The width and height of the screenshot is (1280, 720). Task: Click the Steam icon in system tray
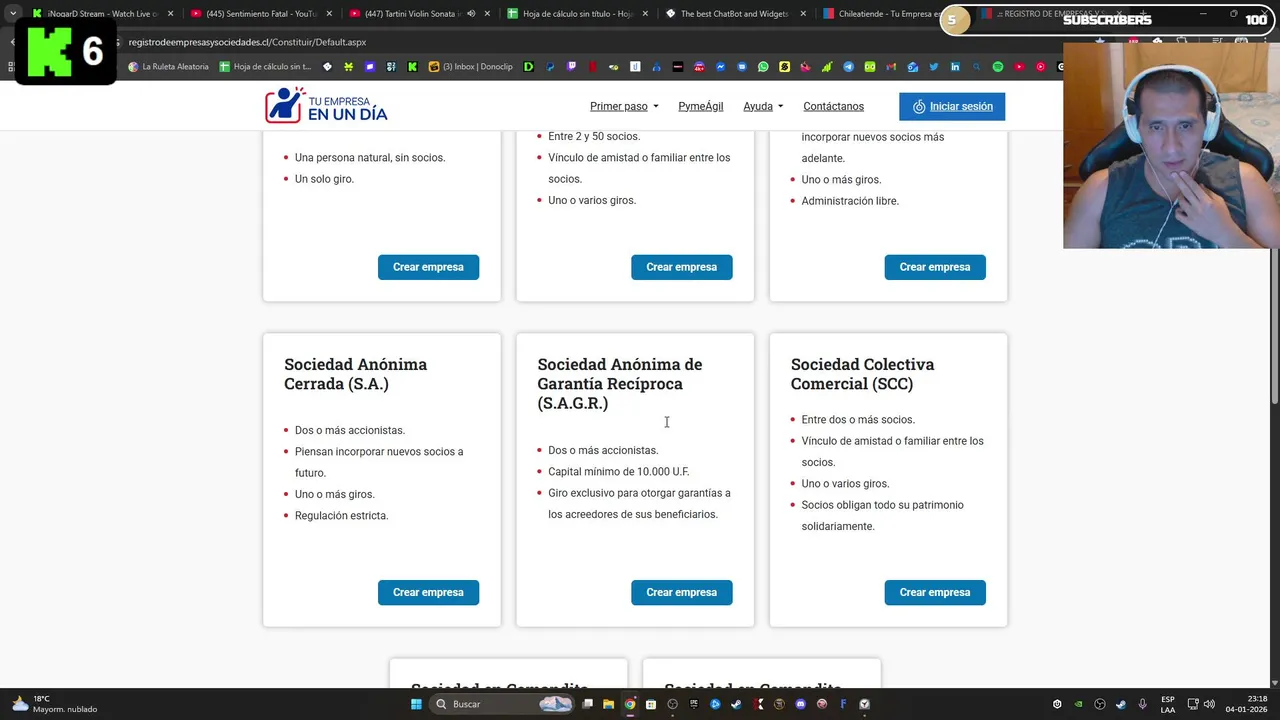(1121, 704)
